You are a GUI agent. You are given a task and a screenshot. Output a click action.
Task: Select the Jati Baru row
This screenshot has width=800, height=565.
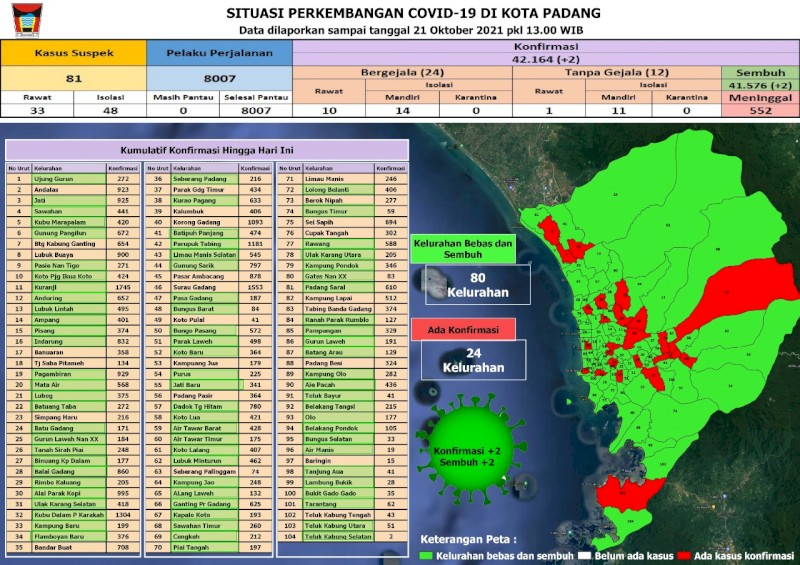[209, 385]
